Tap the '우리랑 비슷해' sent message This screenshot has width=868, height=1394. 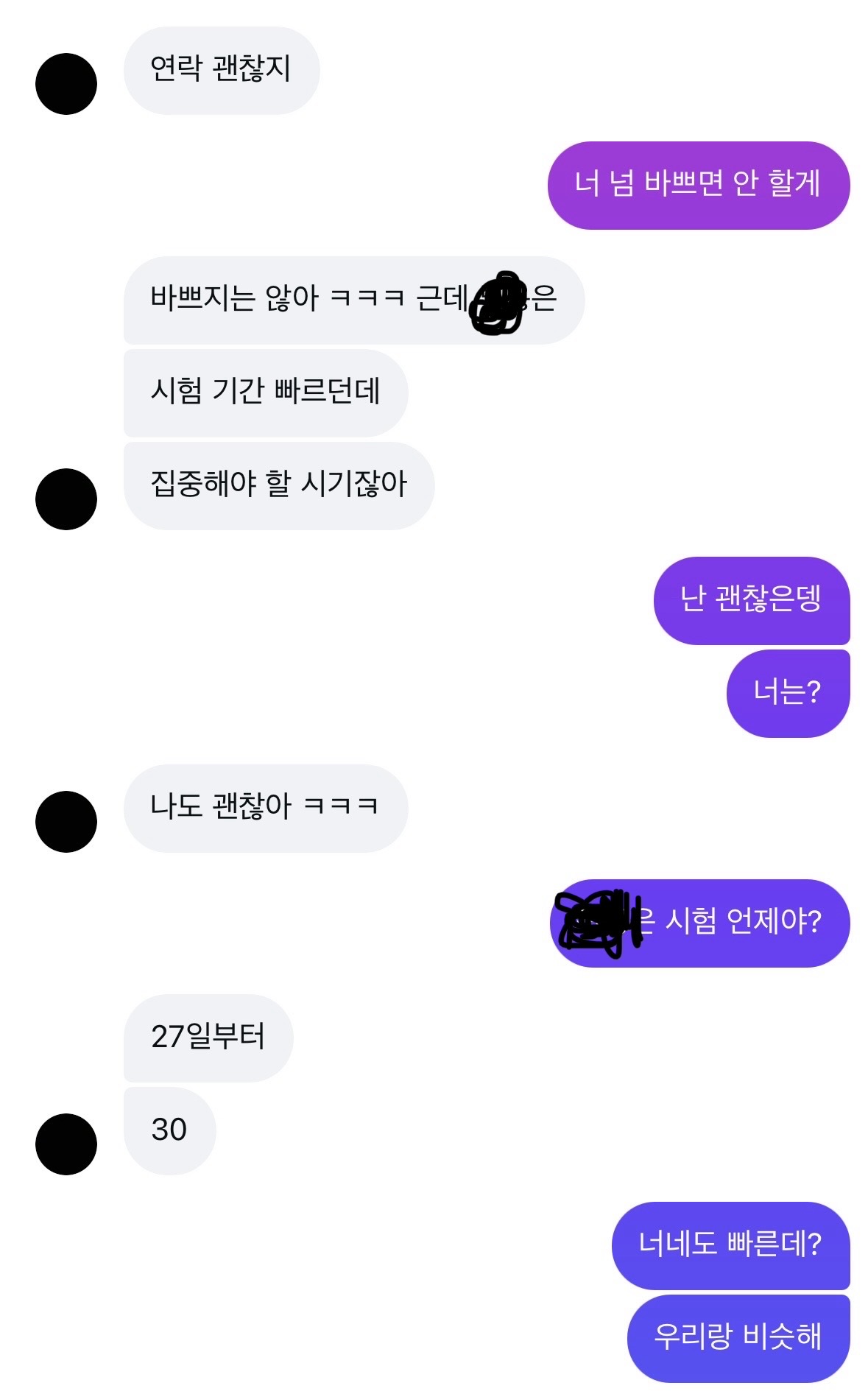pos(738,1339)
